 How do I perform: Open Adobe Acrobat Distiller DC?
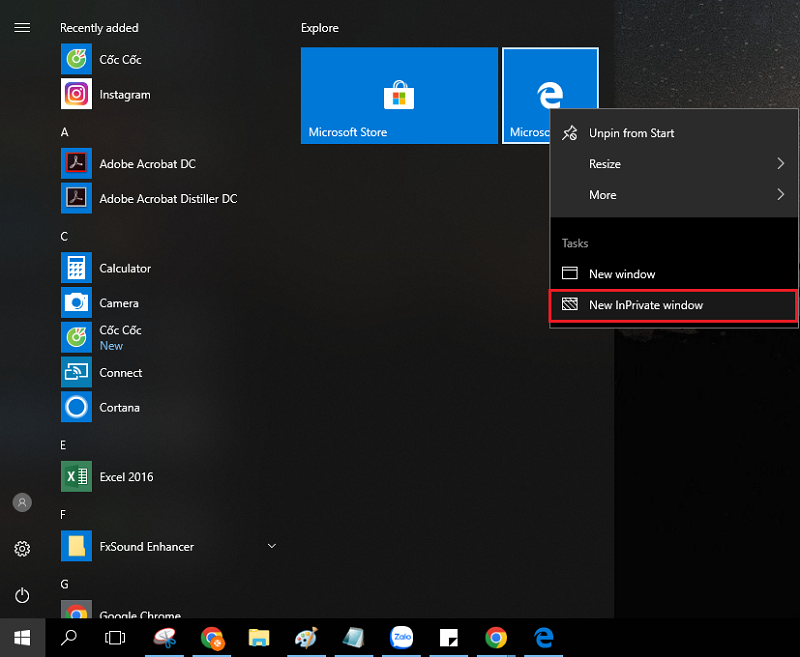[x=167, y=199]
